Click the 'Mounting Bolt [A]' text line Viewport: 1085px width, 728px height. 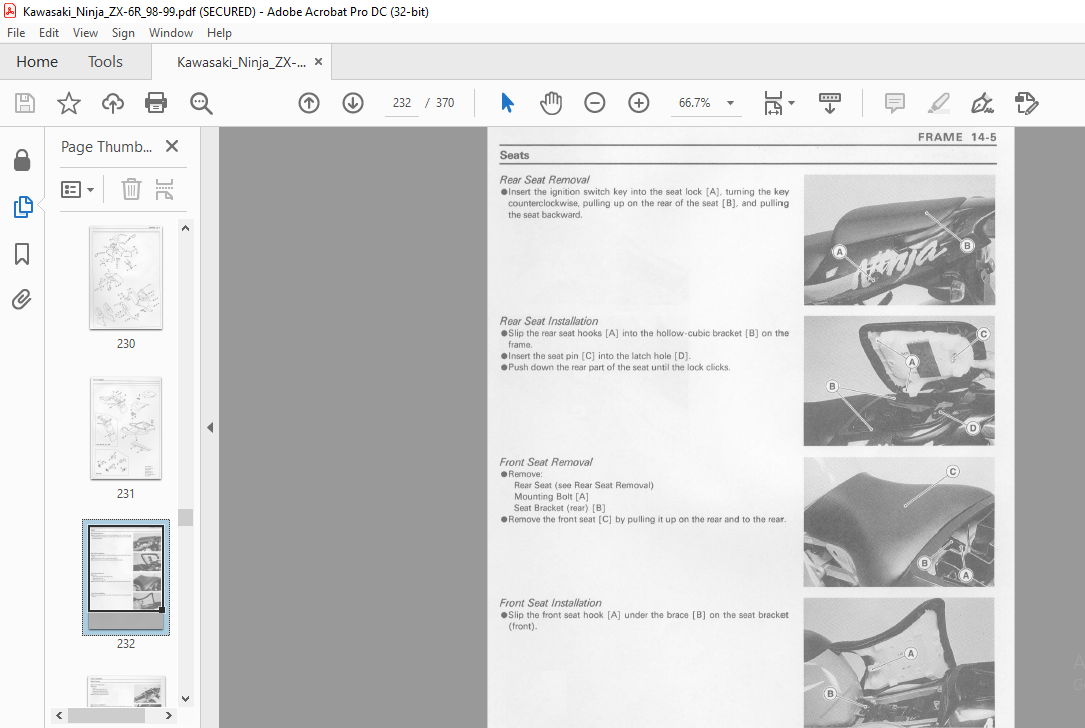[x=551, y=496]
